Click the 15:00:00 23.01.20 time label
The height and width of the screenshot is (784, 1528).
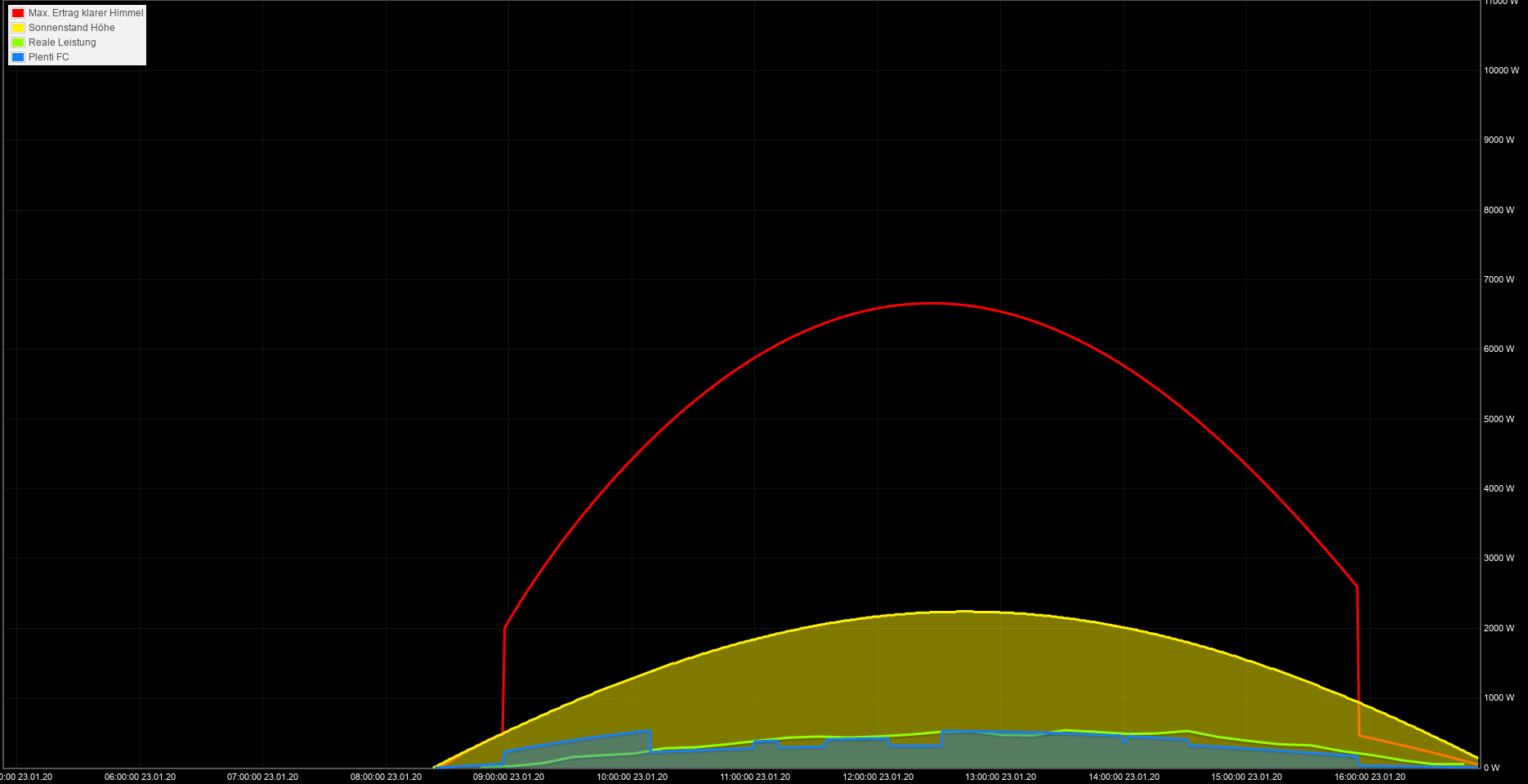tap(1246, 777)
